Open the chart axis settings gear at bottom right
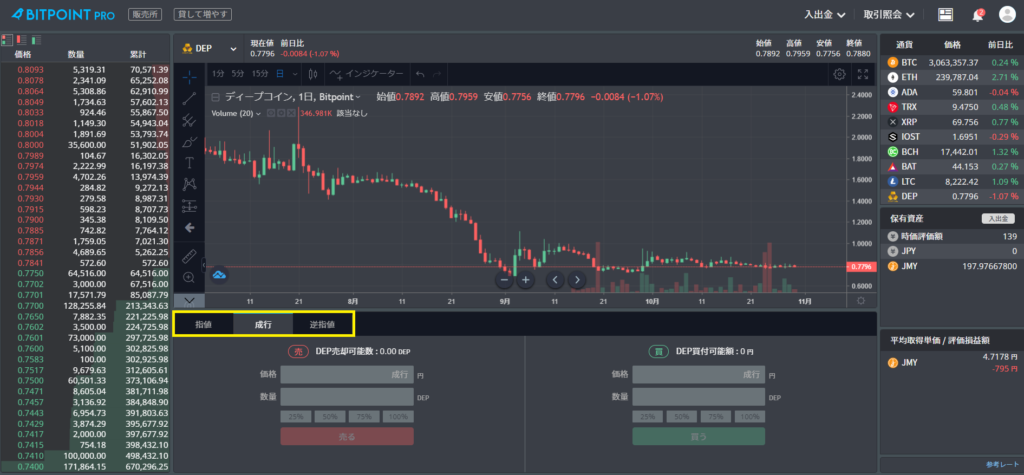The image size is (1024, 475). [861, 301]
